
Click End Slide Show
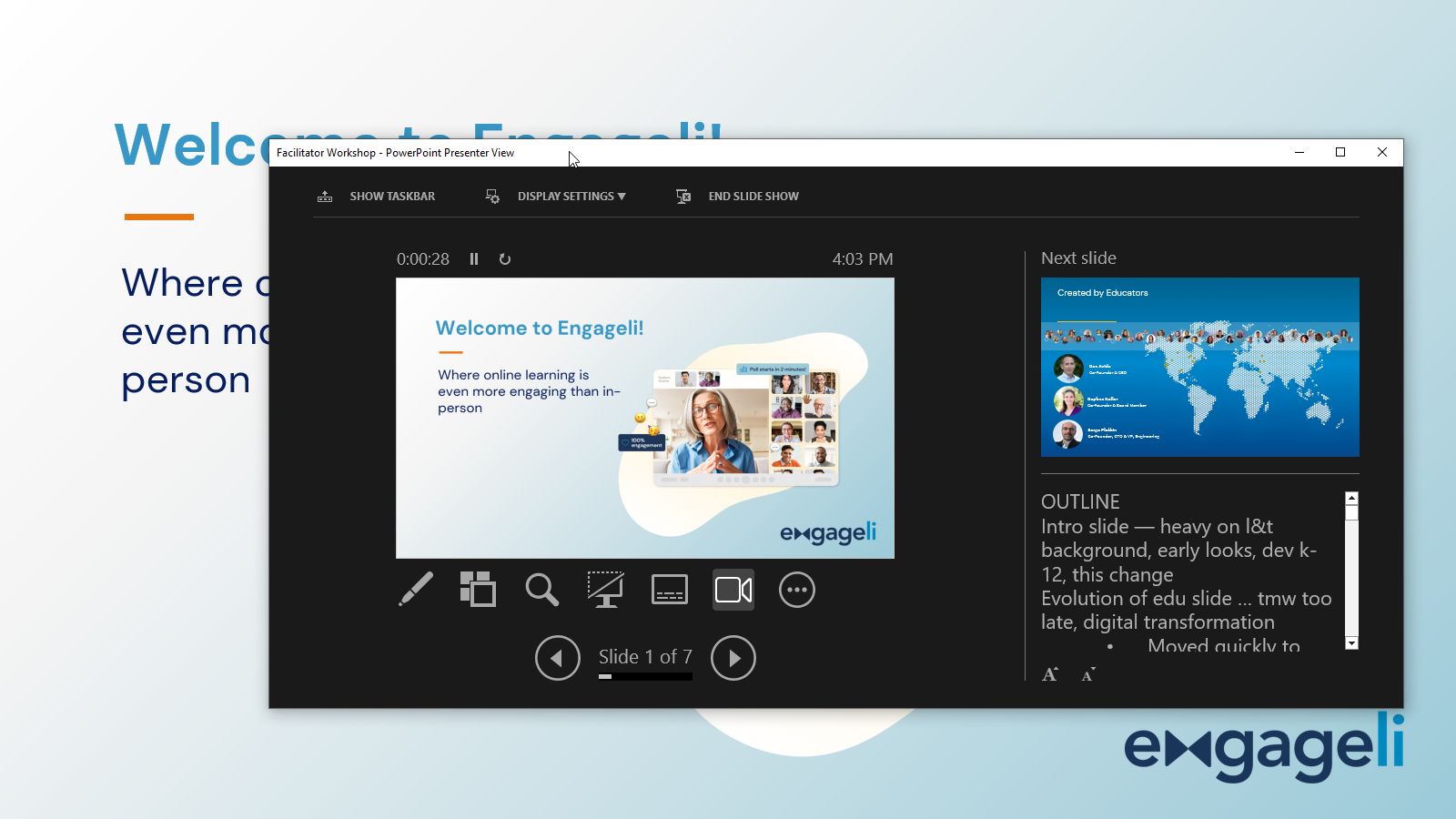[x=753, y=196]
